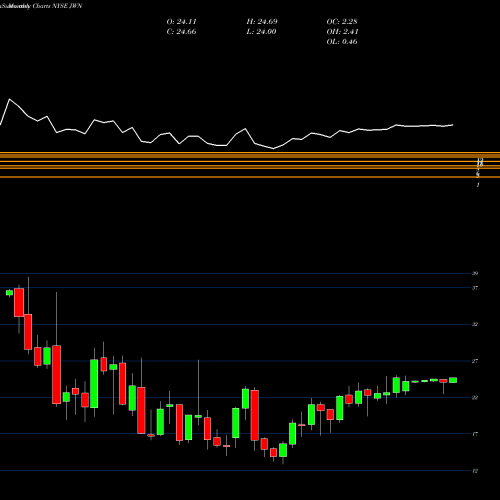This screenshot has width=500, height=500.
Task: Select the high value 'H: 24.69'
Action: click(x=262, y=22)
